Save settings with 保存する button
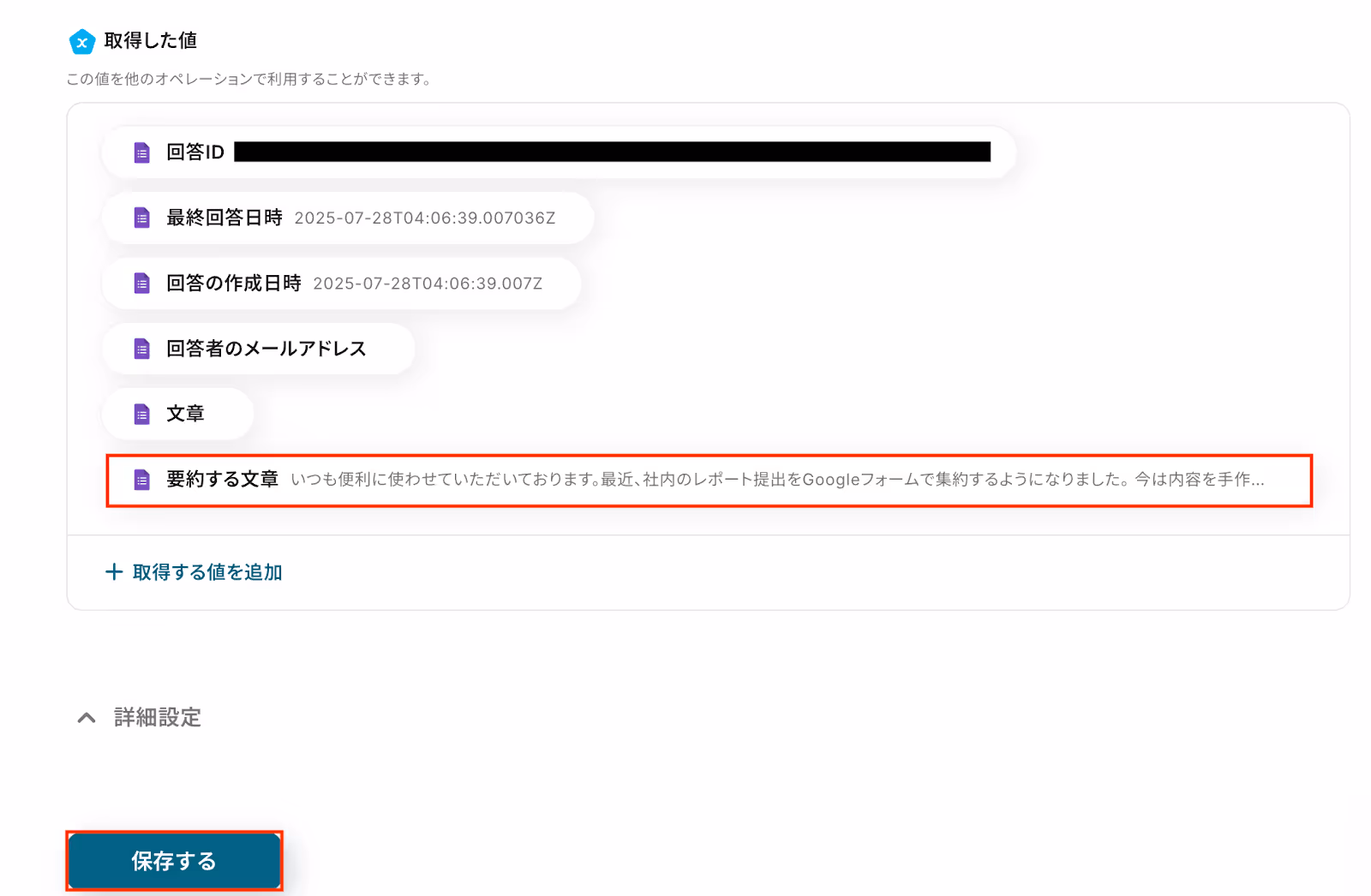The height and width of the screenshot is (896, 1371). (175, 861)
